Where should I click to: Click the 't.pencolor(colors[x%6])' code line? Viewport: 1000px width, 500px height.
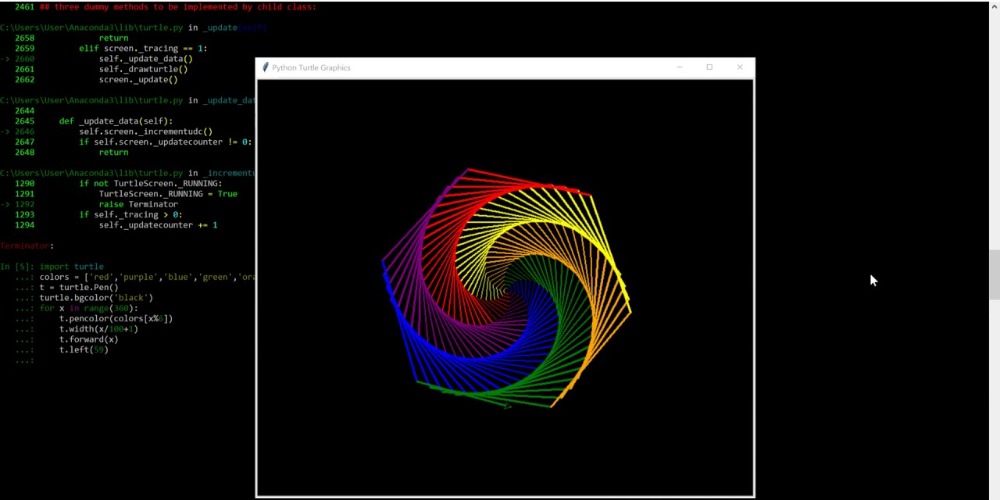(x=115, y=319)
